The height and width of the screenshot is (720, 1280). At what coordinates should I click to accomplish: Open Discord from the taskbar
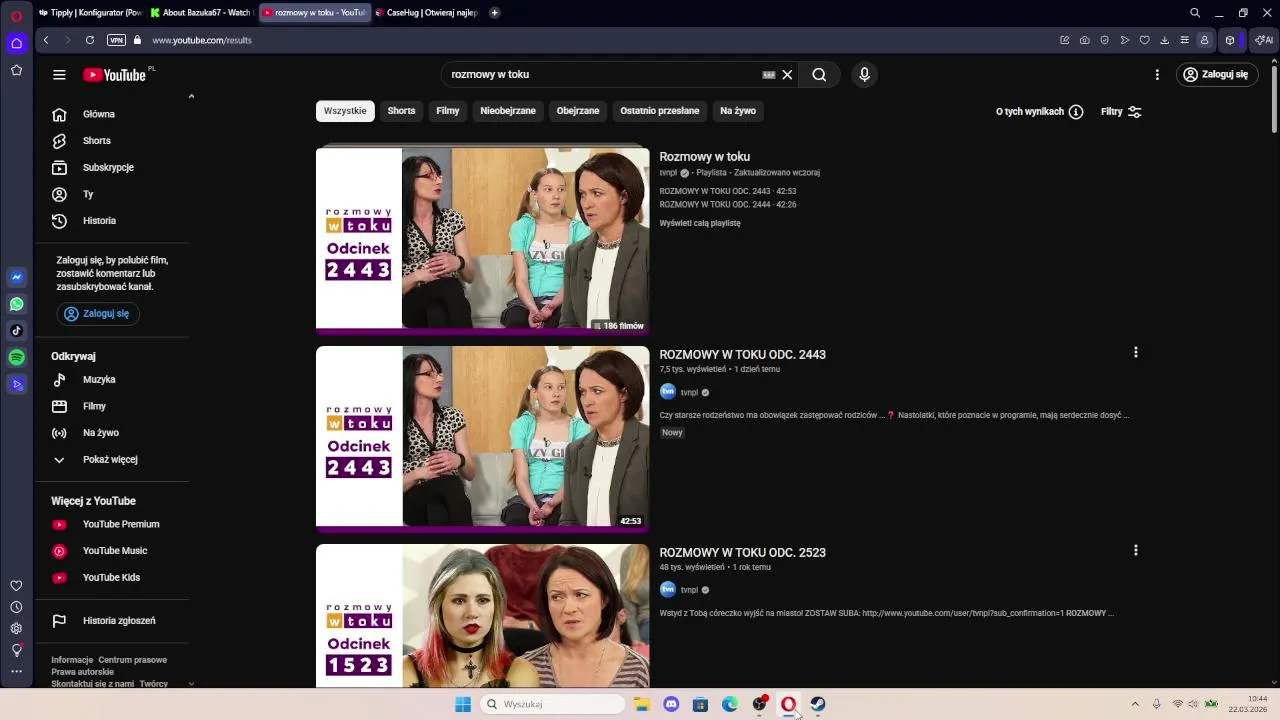coord(671,705)
